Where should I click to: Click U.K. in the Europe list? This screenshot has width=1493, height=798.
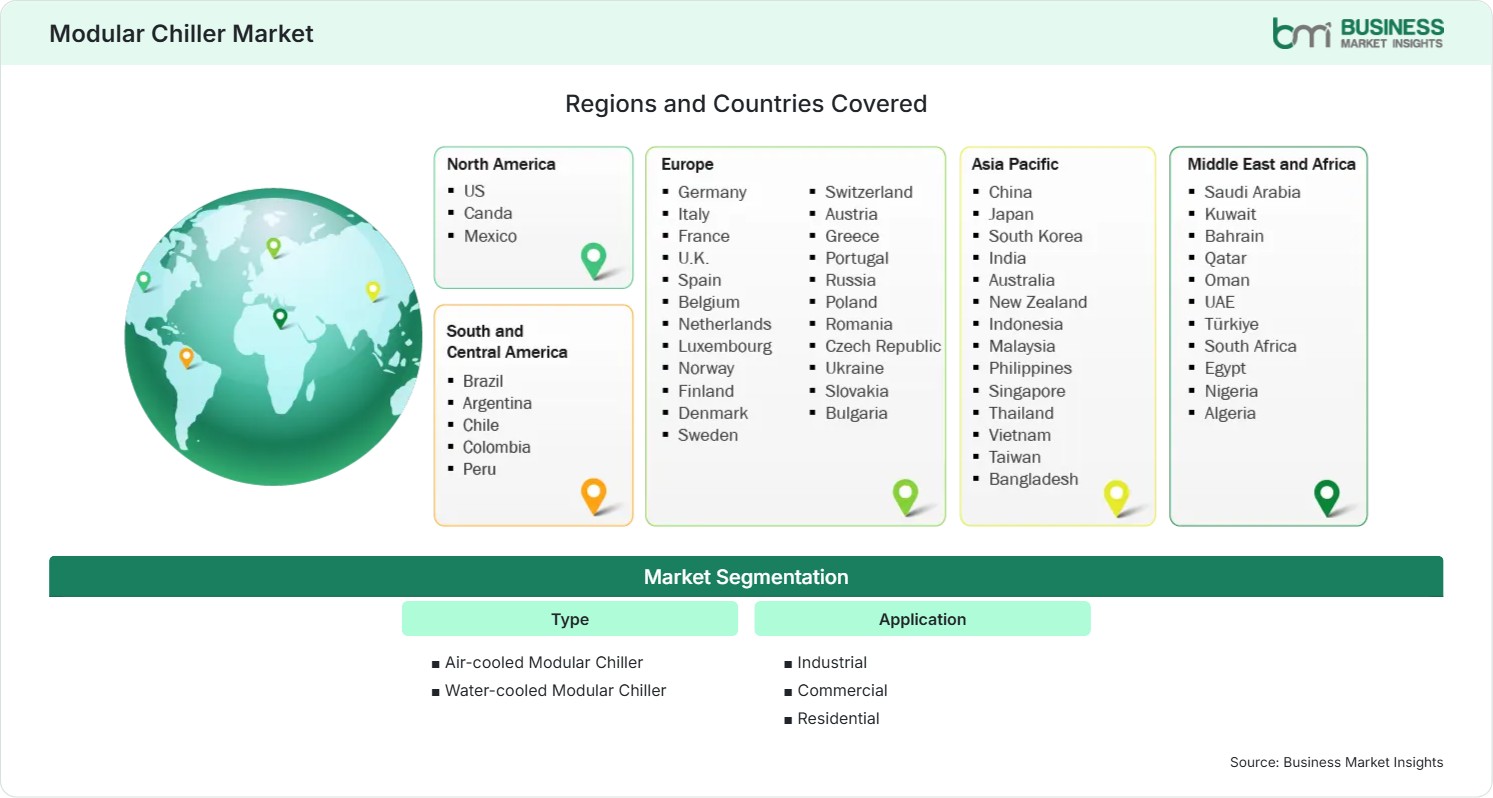click(693, 258)
